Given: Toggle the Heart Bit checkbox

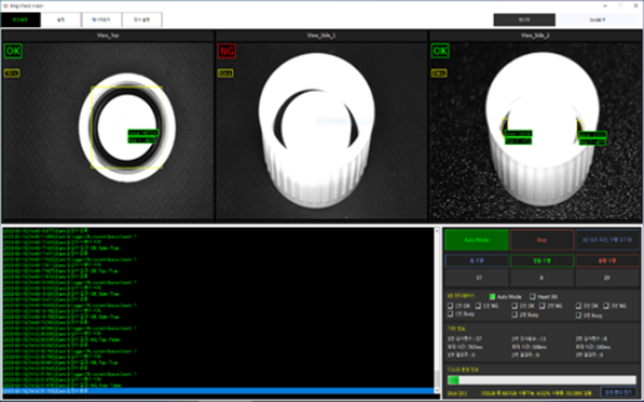Looking at the screenshot, I should click(x=533, y=296).
